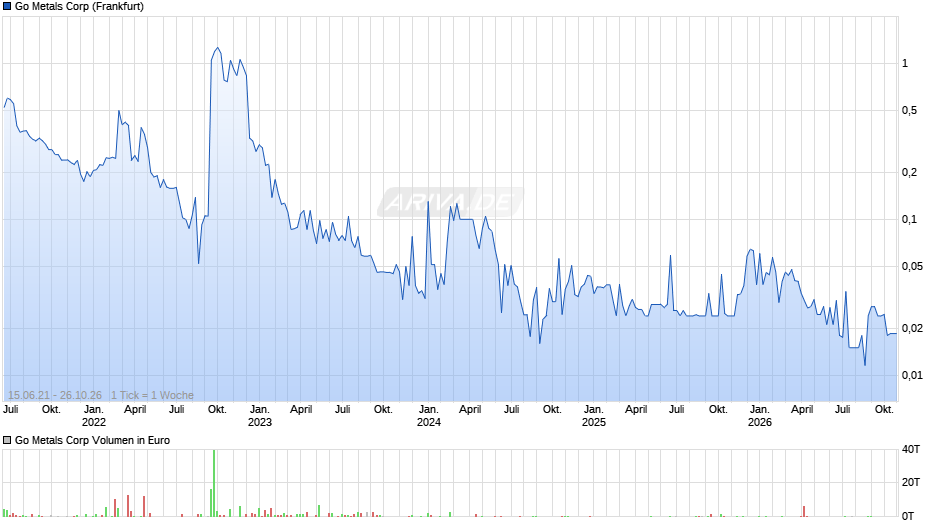Click the volume axis label '40T'

click(x=911, y=449)
